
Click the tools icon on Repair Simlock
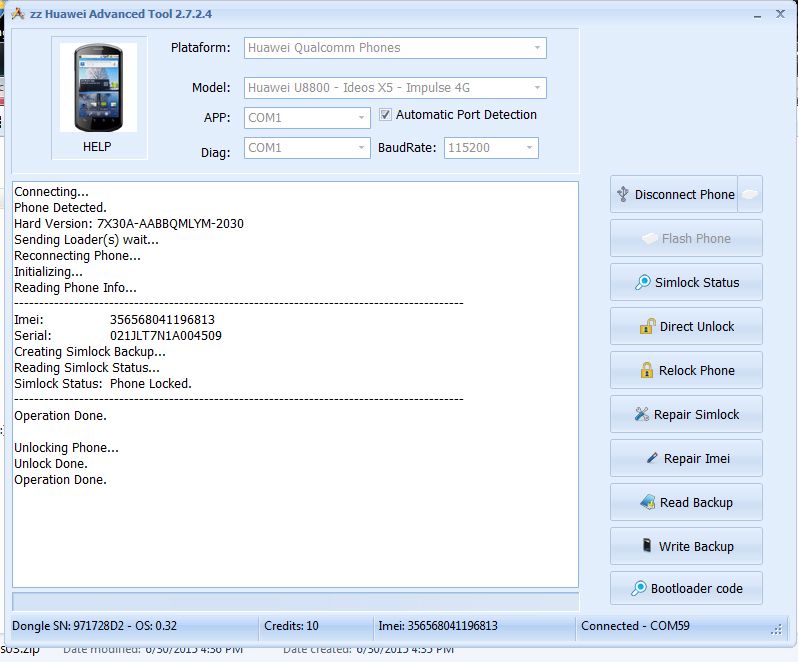tap(642, 414)
